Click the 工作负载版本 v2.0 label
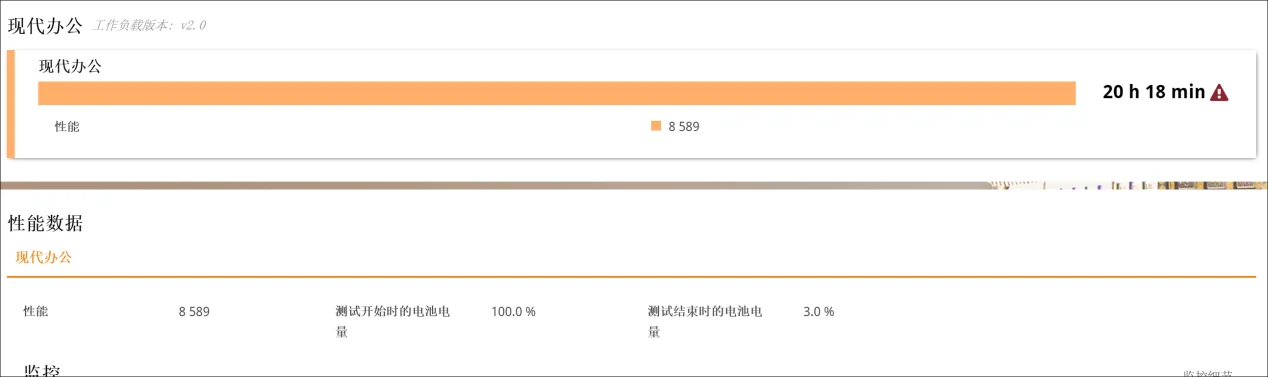The image size is (1268, 377). click(150, 25)
